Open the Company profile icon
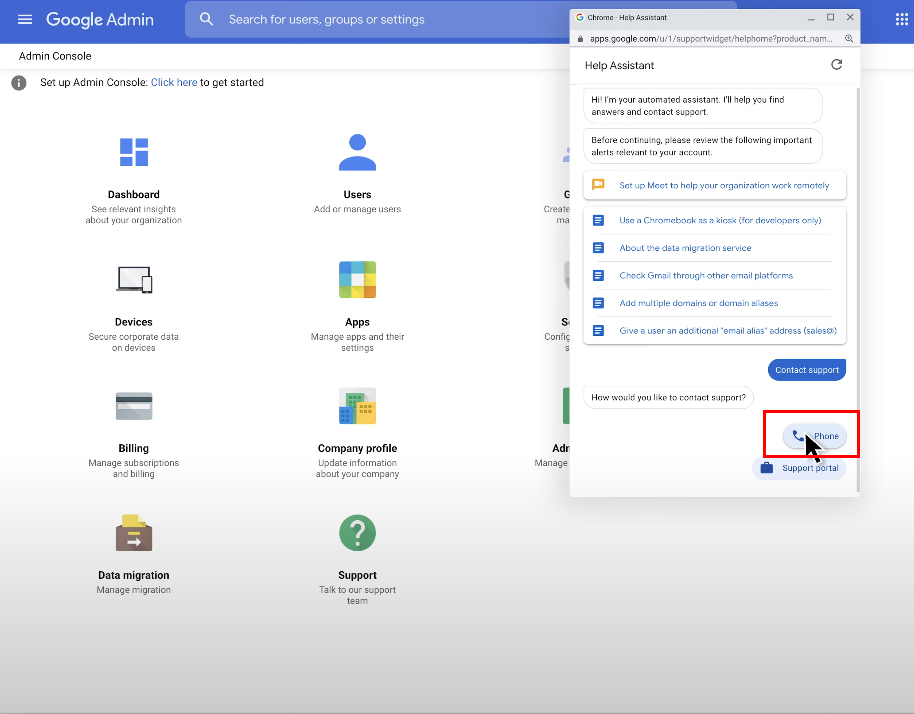This screenshot has width=914, height=714. pos(357,406)
